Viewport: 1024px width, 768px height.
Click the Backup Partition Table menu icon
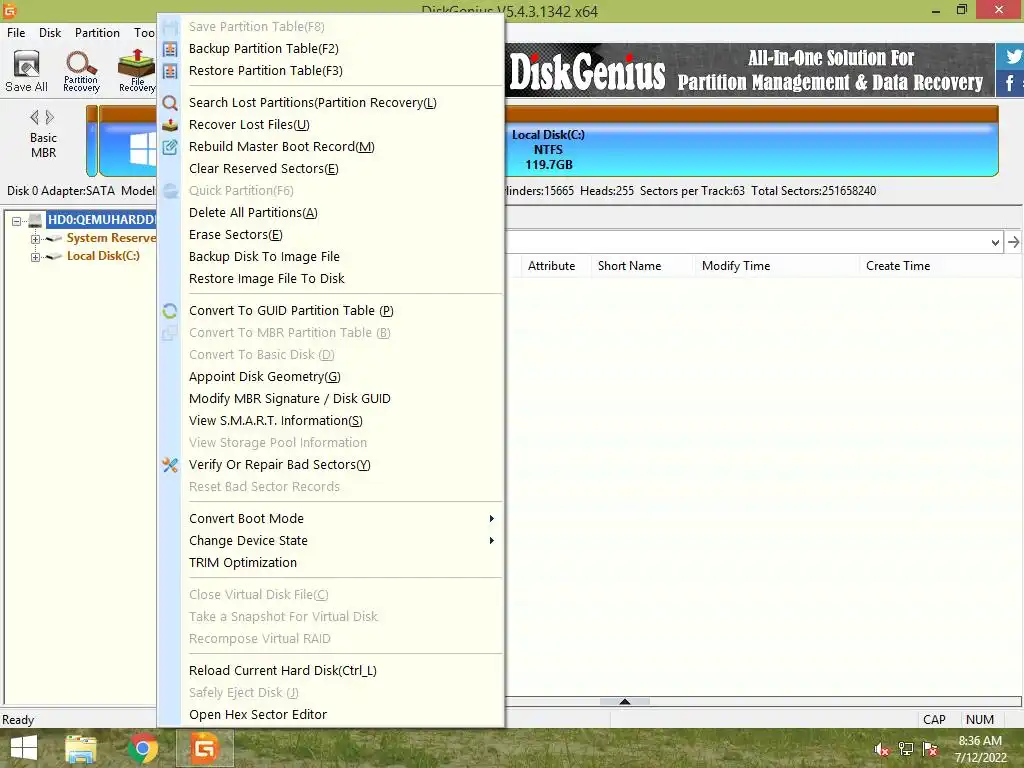click(x=170, y=49)
